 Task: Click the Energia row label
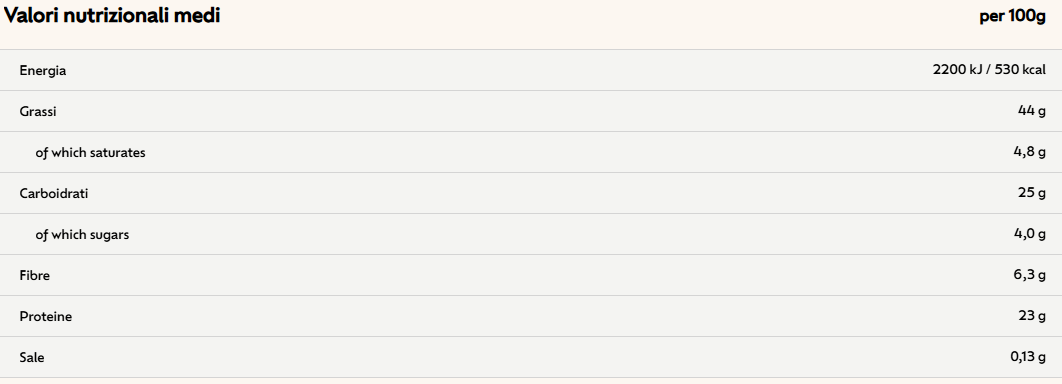point(43,70)
